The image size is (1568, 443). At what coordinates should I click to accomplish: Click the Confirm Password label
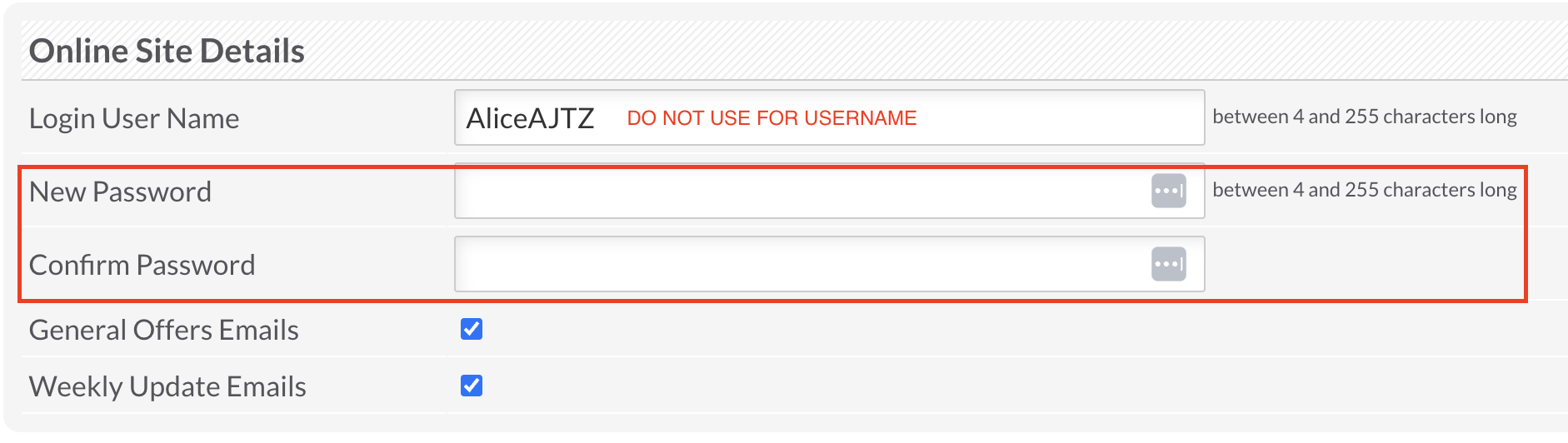click(x=142, y=265)
